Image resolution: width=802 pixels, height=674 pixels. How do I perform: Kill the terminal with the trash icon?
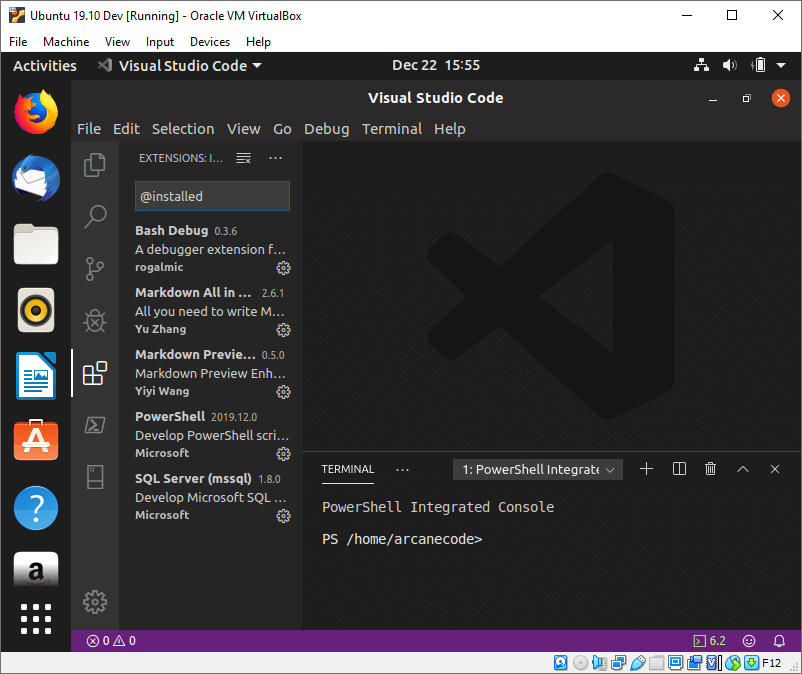click(x=710, y=469)
